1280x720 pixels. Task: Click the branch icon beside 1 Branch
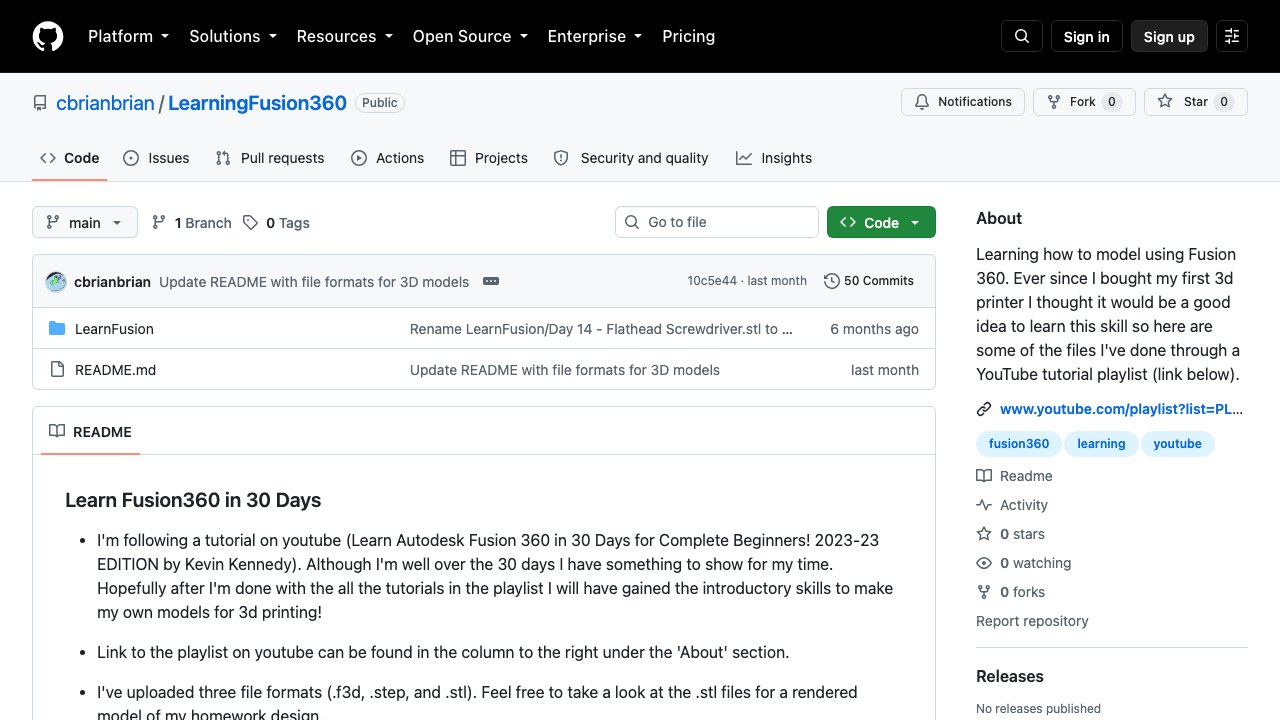click(x=159, y=223)
